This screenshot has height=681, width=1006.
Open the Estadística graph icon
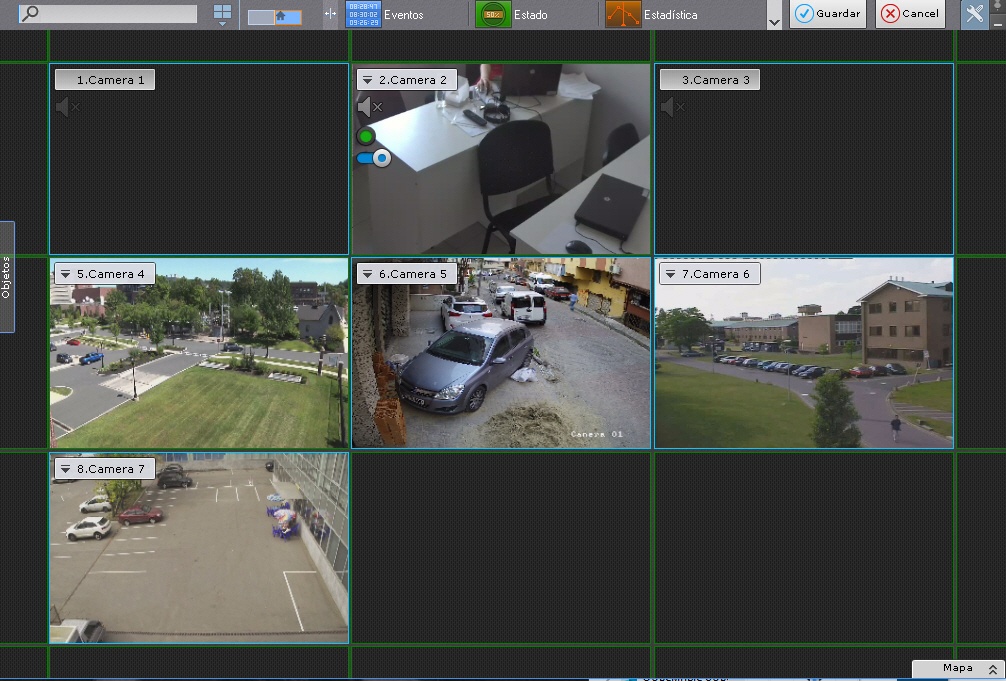[623, 14]
